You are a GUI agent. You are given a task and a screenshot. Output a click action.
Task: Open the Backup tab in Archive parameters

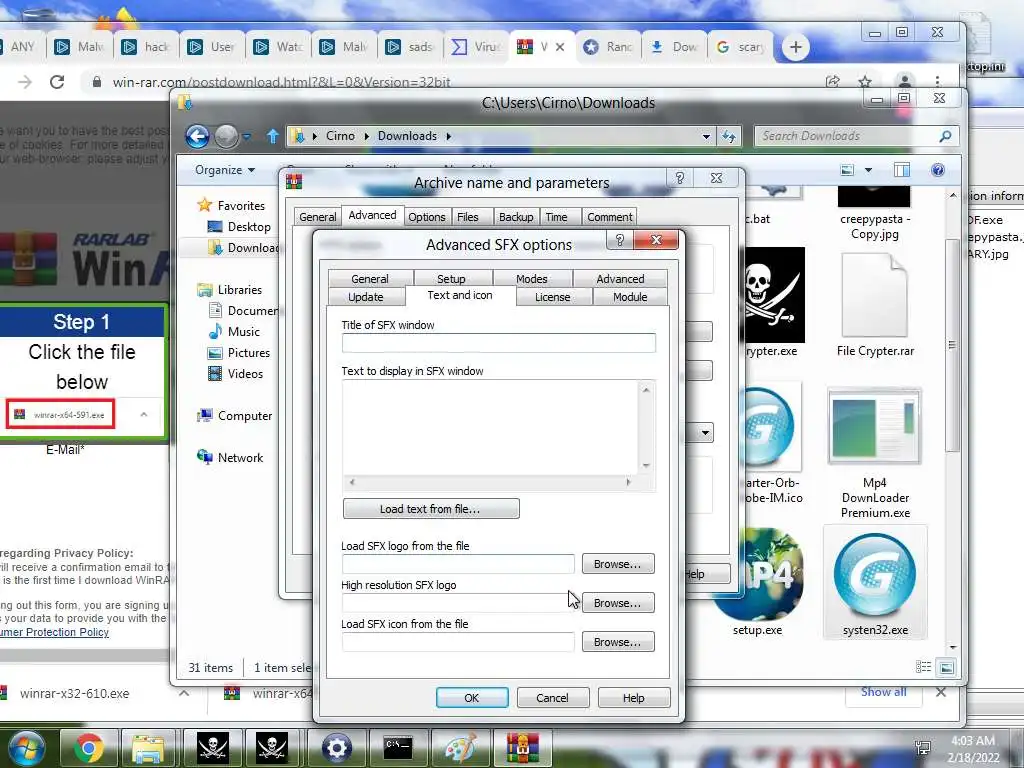pos(516,217)
